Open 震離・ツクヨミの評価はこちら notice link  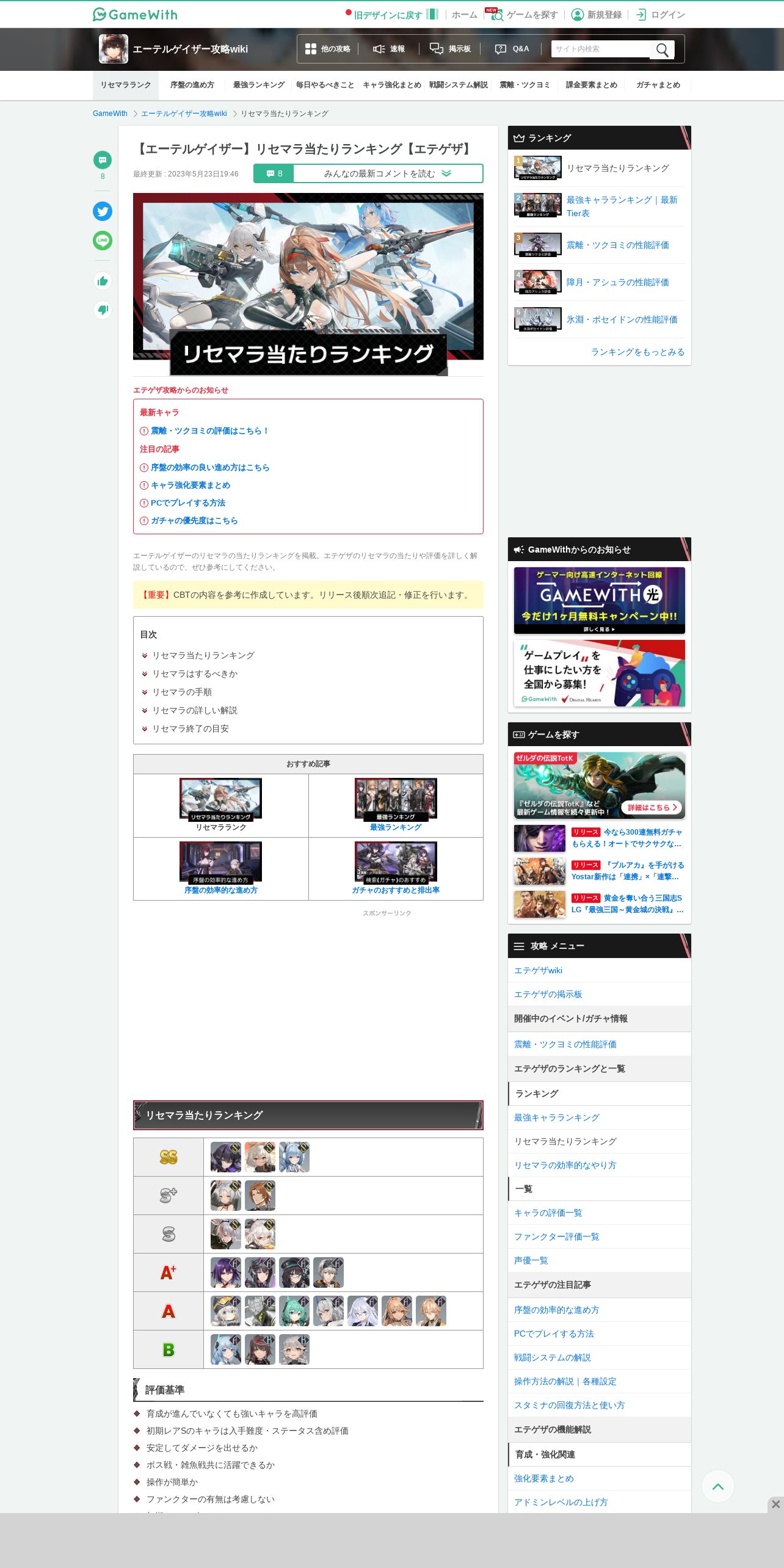pyautogui.click(x=210, y=430)
